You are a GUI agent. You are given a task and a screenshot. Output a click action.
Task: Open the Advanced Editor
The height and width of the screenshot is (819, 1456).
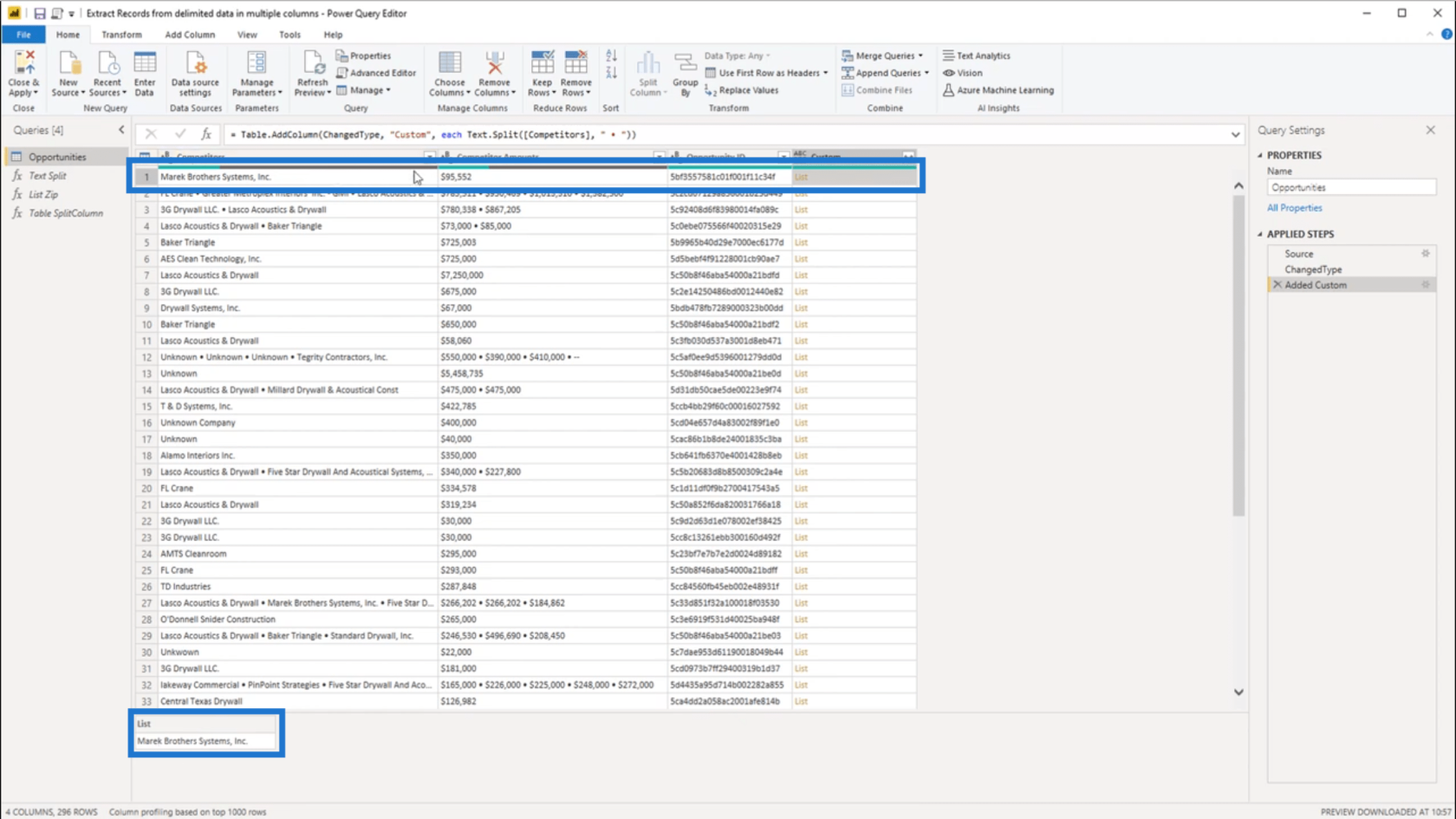click(x=376, y=73)
